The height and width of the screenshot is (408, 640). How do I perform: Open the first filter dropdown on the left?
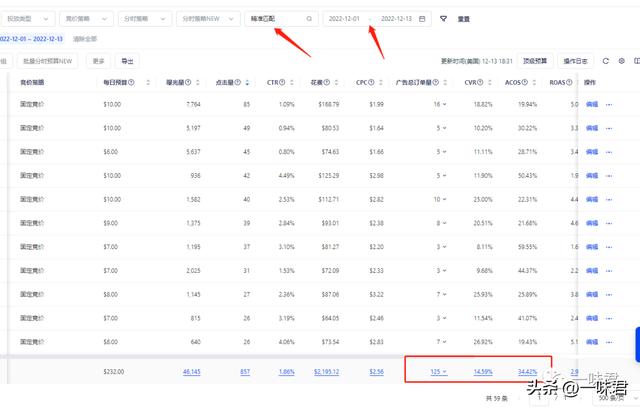(x=27, y=19)
